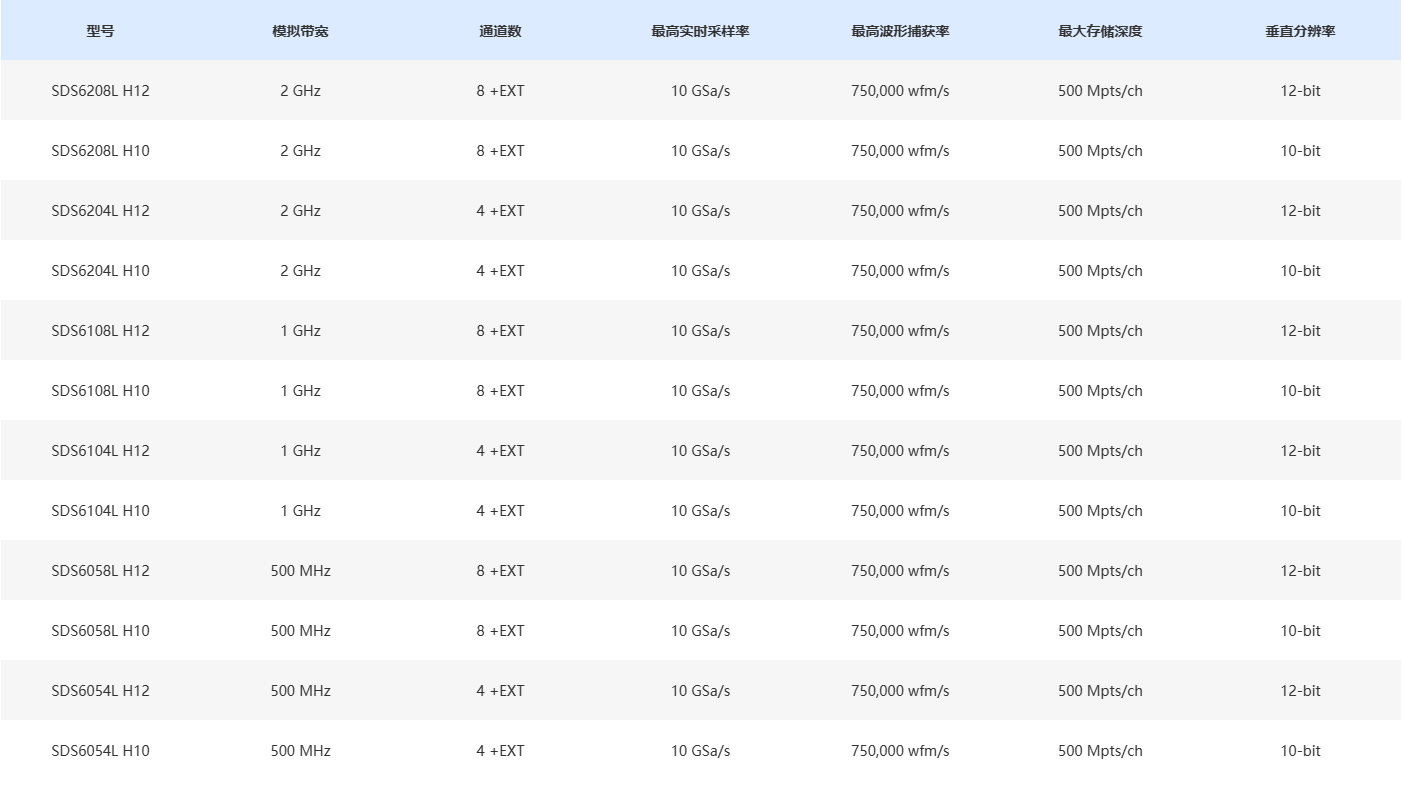Viewport: 1404px width, 809px height.
Task: Click 1 GHz bandwidth in SDS6108L H12 row
Action: tap(300, 331)
